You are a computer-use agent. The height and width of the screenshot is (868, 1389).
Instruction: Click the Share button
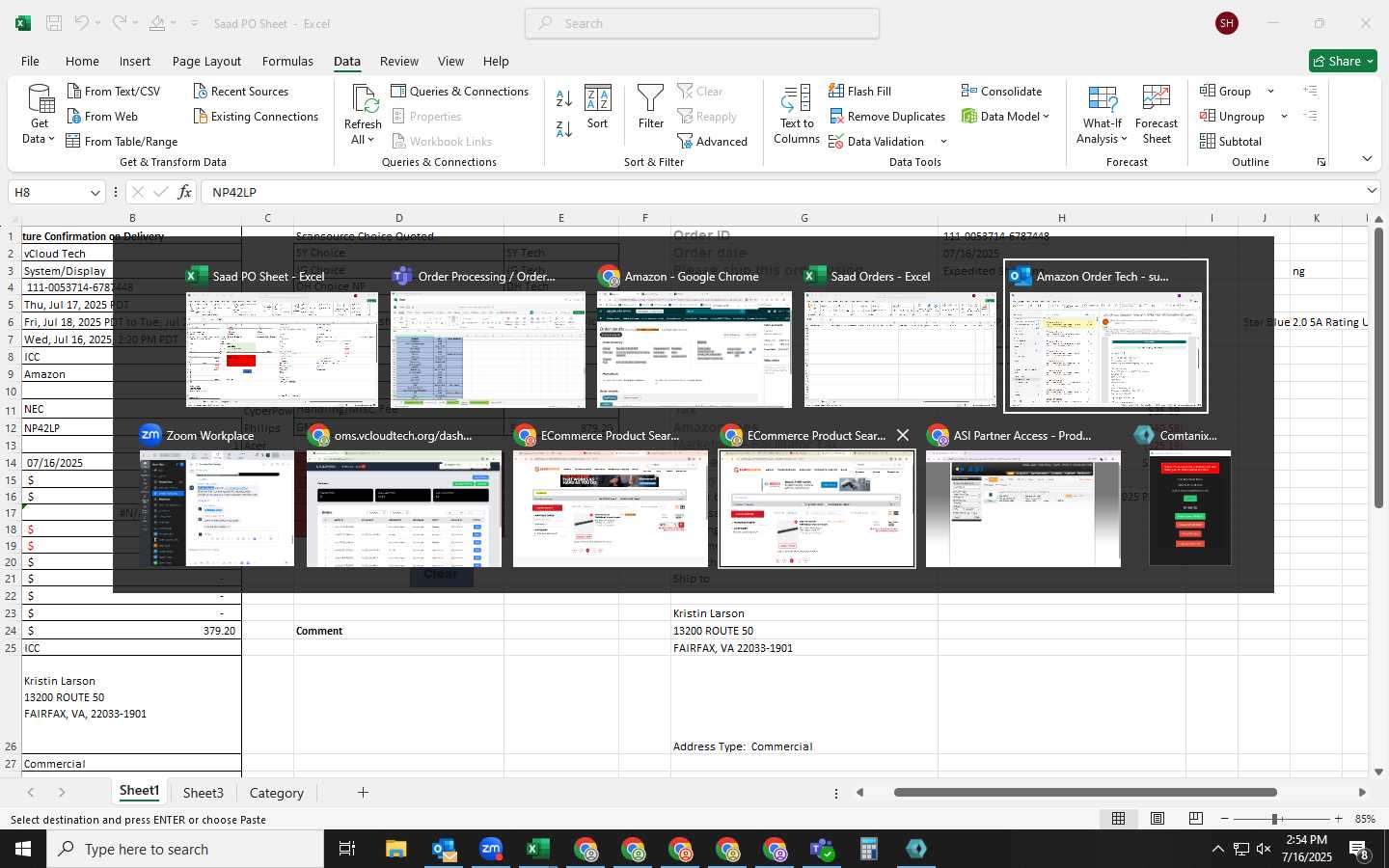[x=1343, y=61]
